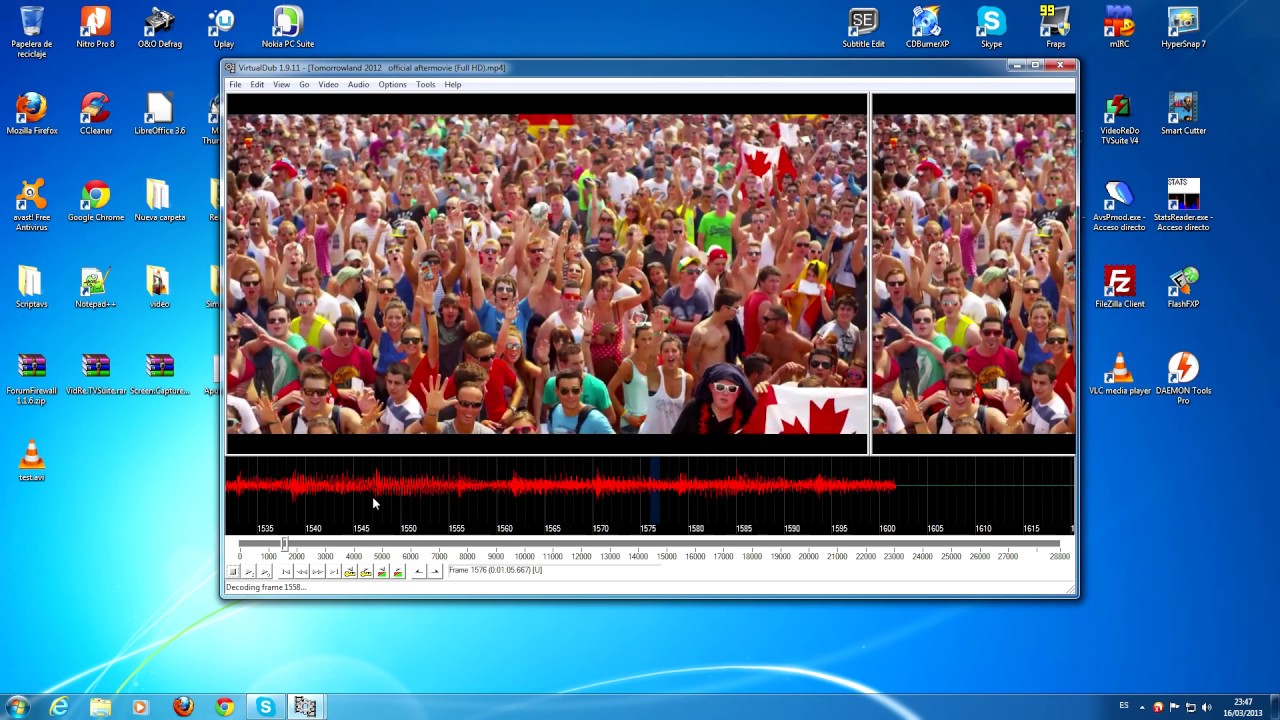The image size is (1280, 720).
Task: Select the CCleaner desktop icon
Action: [95, 115]
